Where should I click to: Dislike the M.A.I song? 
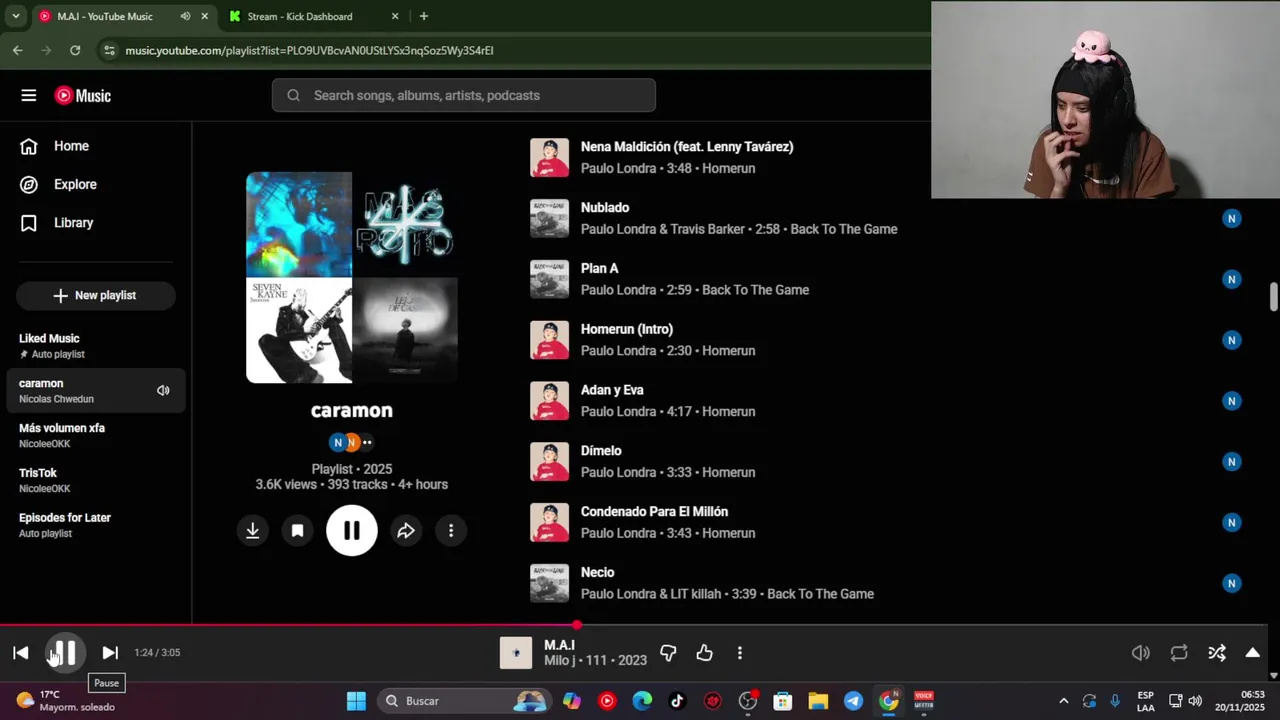click(668, 653)
